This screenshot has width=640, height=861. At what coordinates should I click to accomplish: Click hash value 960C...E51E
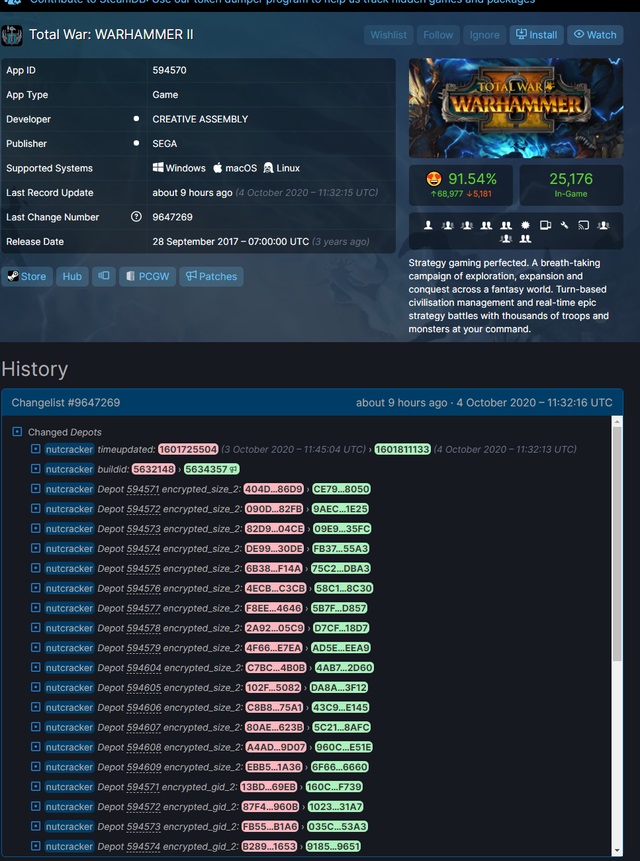coord(344,747)
